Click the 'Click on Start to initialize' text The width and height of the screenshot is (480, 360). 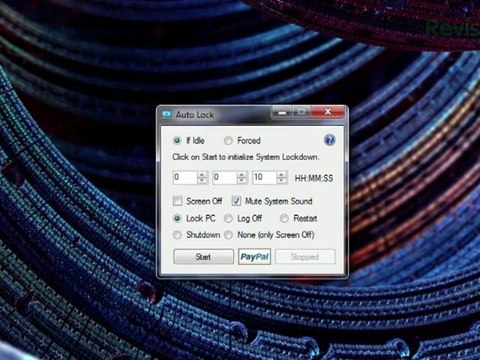click(x=246, y=157)
